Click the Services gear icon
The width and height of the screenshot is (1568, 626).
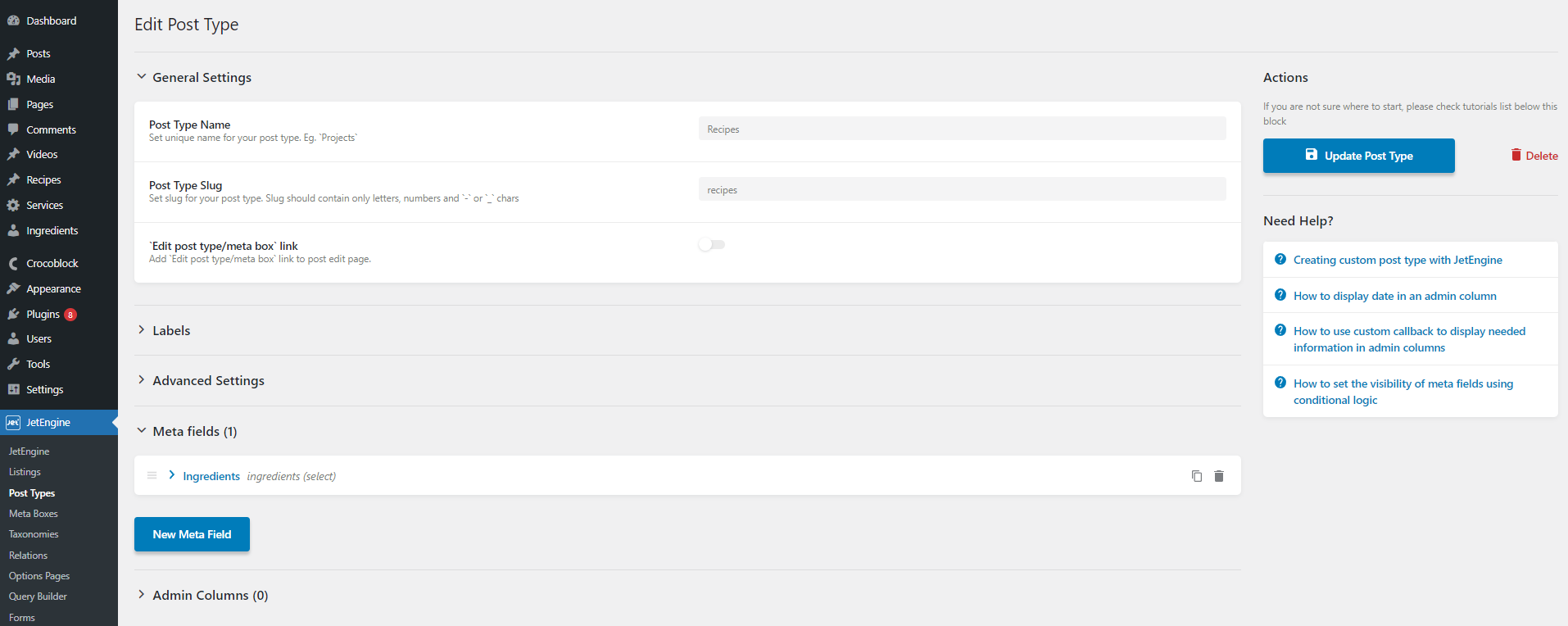click(x=13, y=205)
